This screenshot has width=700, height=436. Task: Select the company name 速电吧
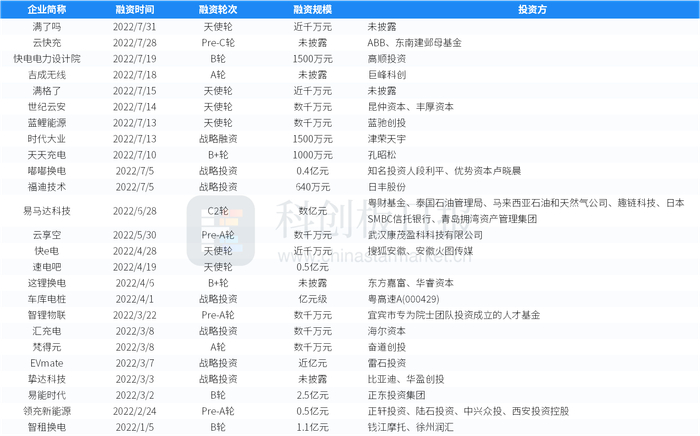[47, 267]
